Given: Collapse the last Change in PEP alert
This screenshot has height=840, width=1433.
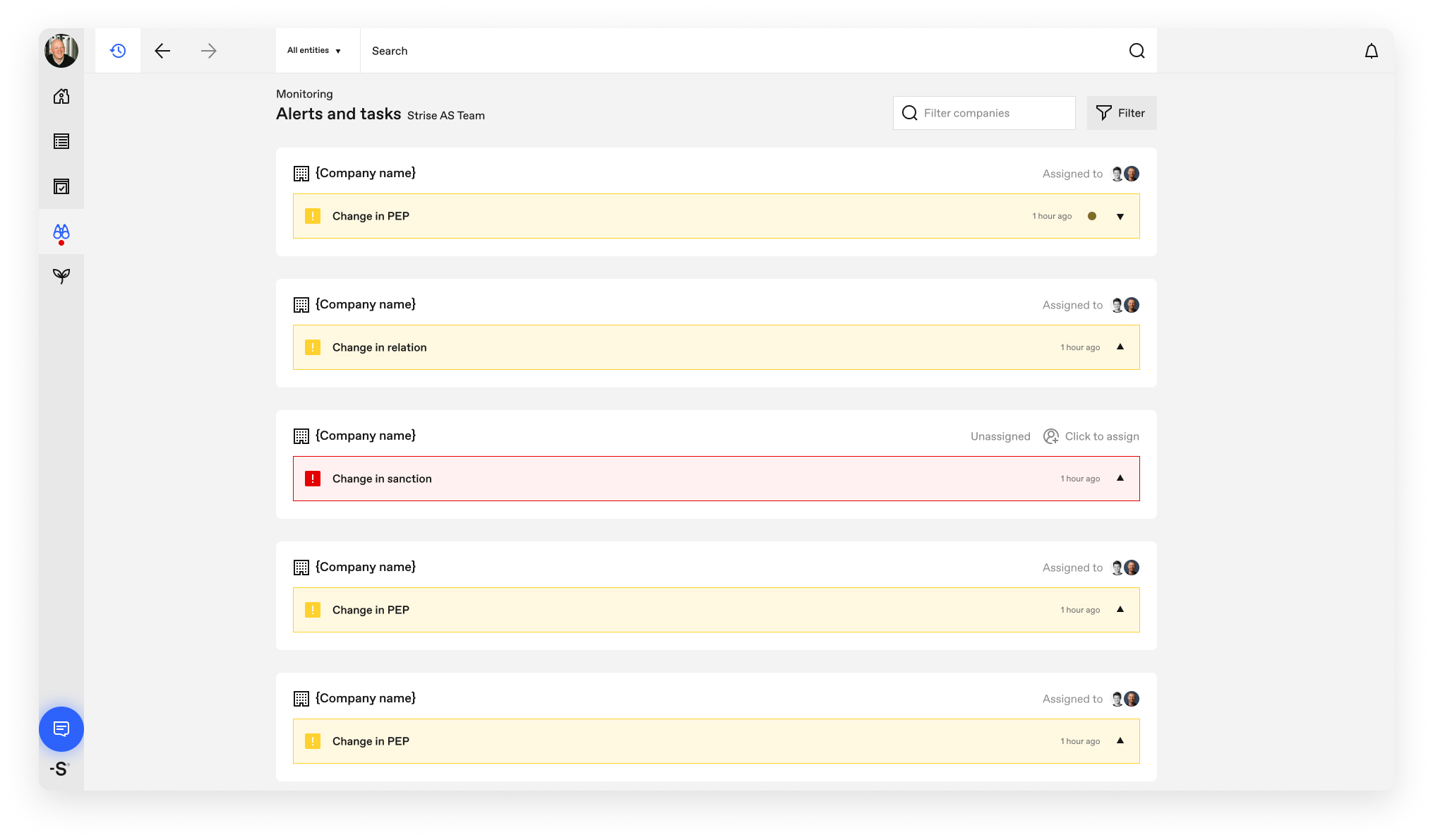Looking at the screenshot, I should pyautogui.click(x=1120, y=740).
